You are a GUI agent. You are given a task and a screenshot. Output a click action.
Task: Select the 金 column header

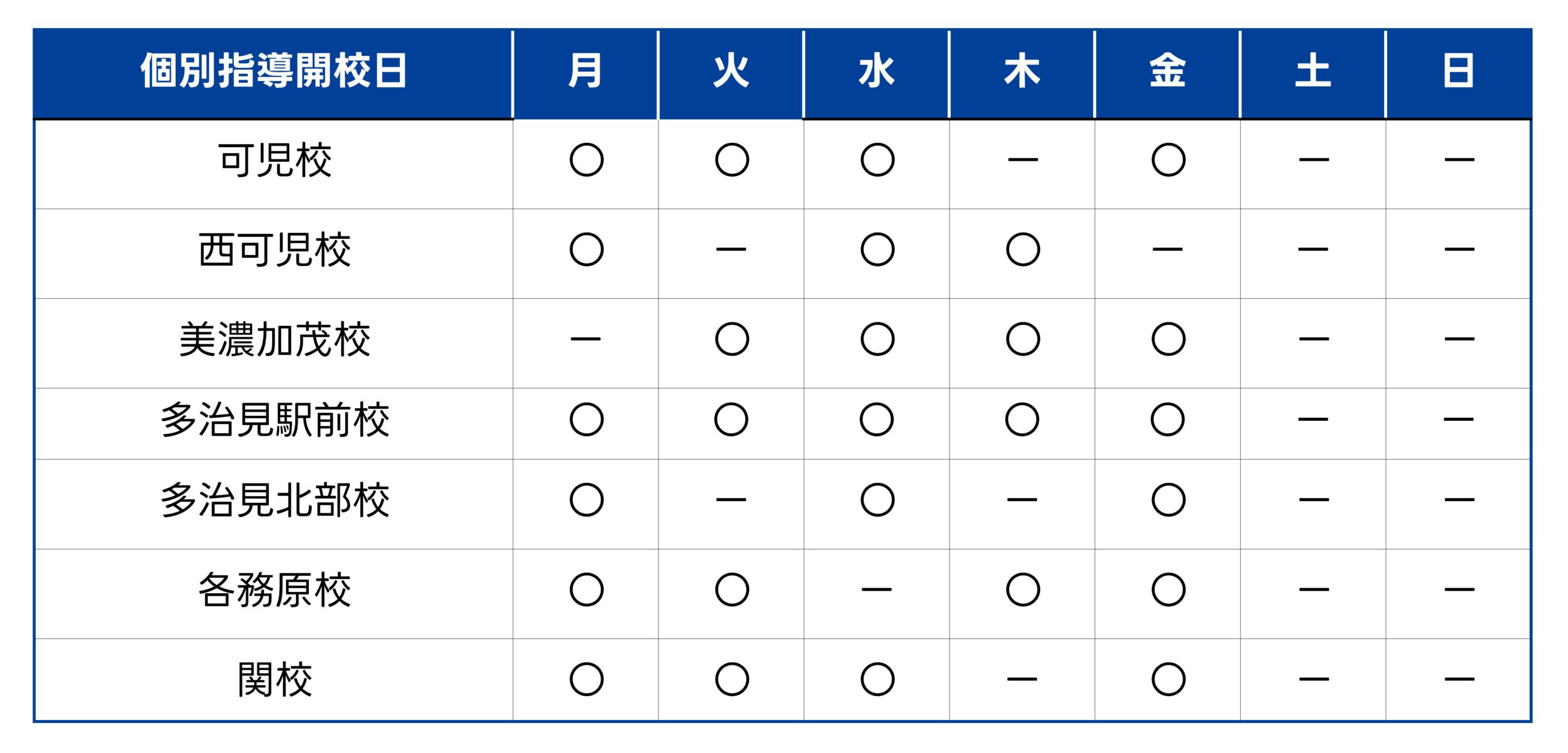(x=1167, y=71)
